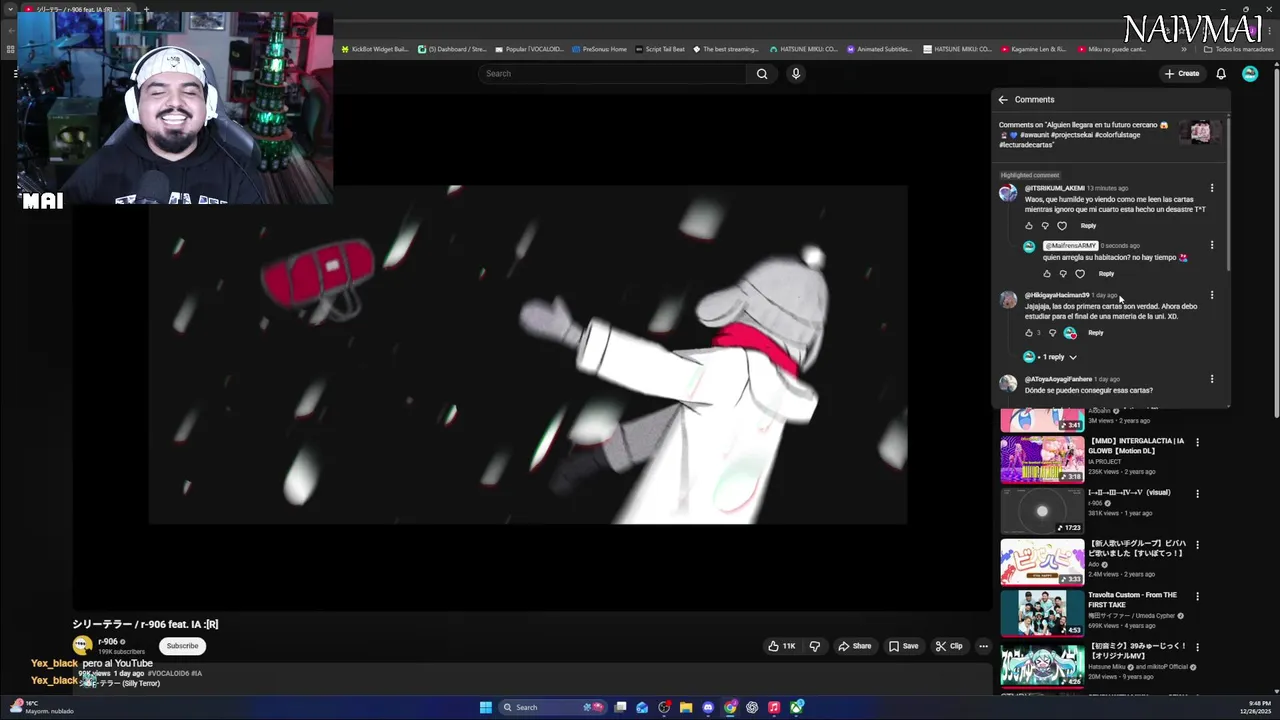1280x720 pixels.
Task: Open Discord from taskbar
Action: click(708, 707)
